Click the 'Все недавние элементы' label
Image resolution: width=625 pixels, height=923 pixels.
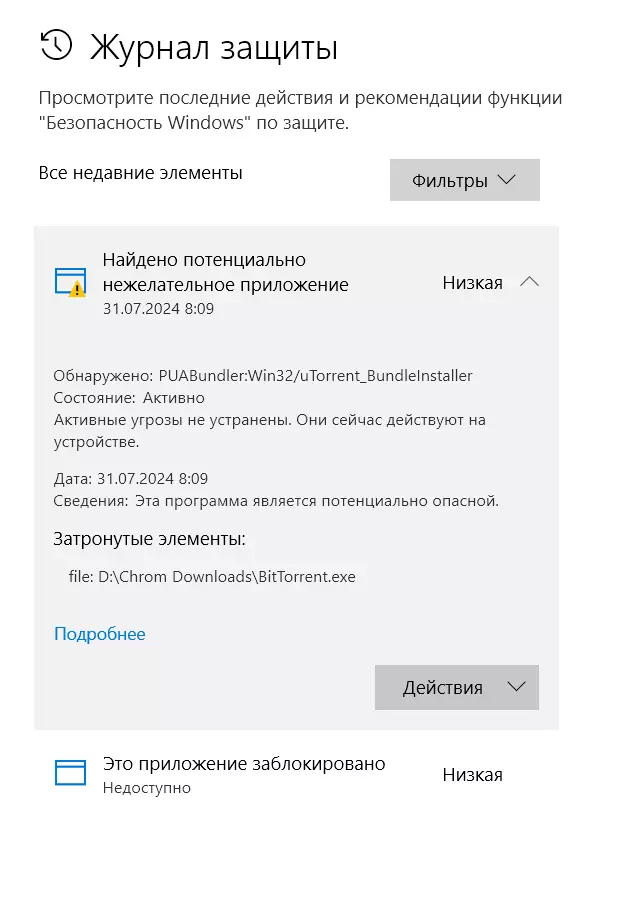coord(141,172)
